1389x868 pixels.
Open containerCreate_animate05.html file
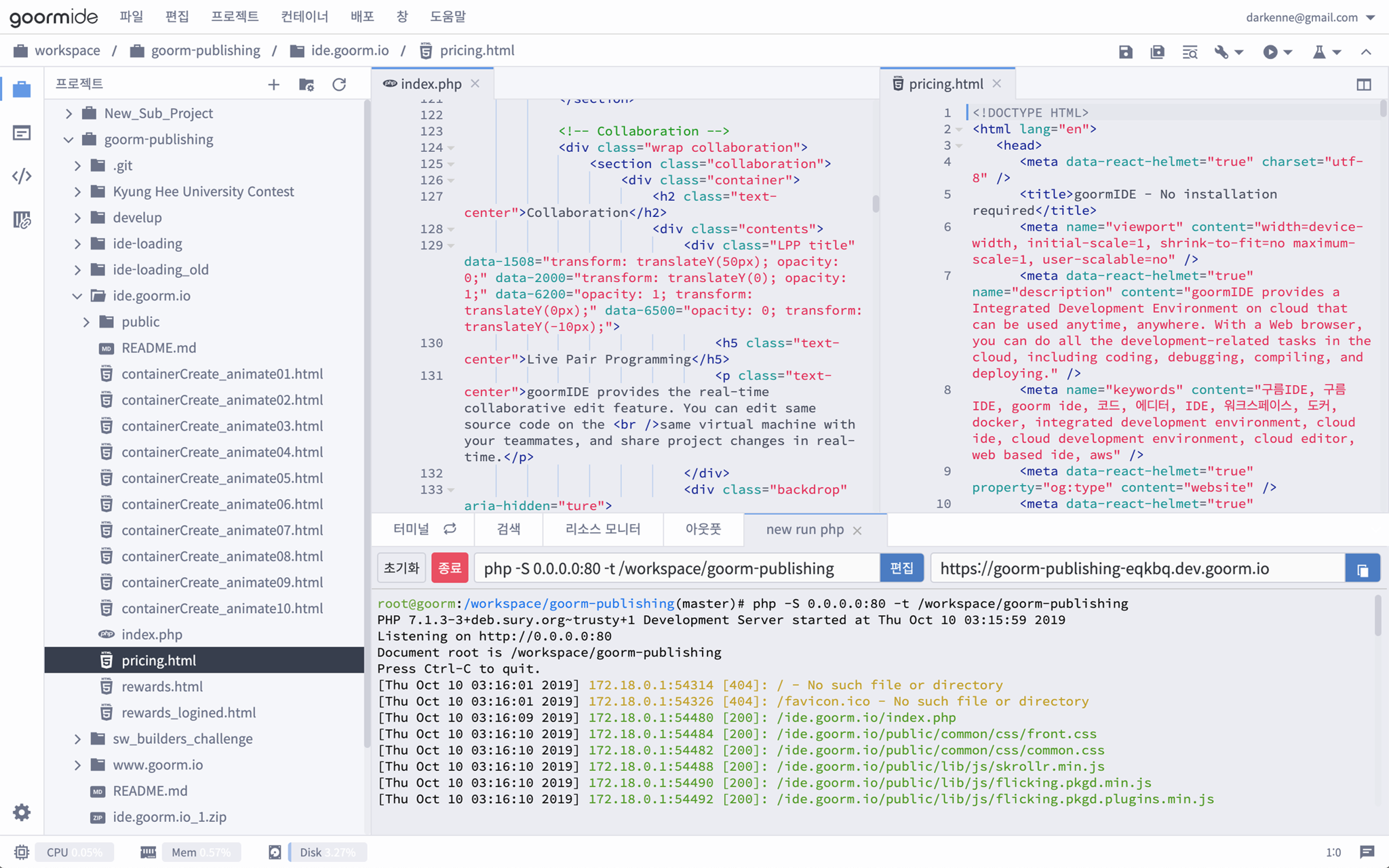pyautogui.click(x=222, y=478)
